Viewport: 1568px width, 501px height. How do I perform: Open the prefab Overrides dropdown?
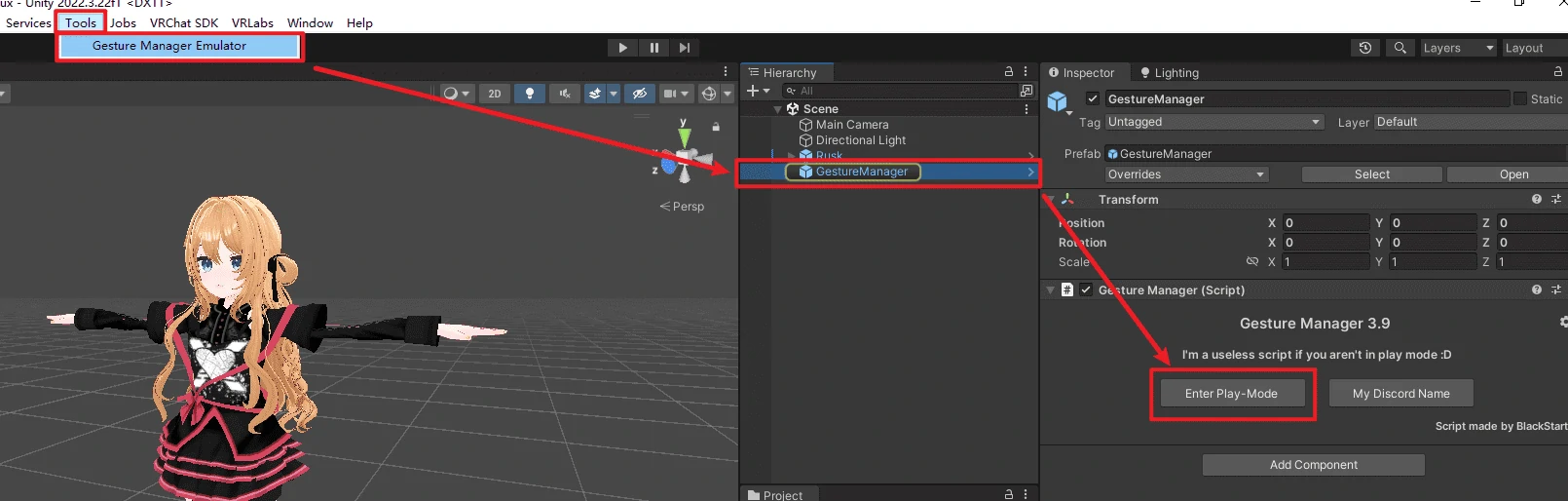coord(1187,174)
